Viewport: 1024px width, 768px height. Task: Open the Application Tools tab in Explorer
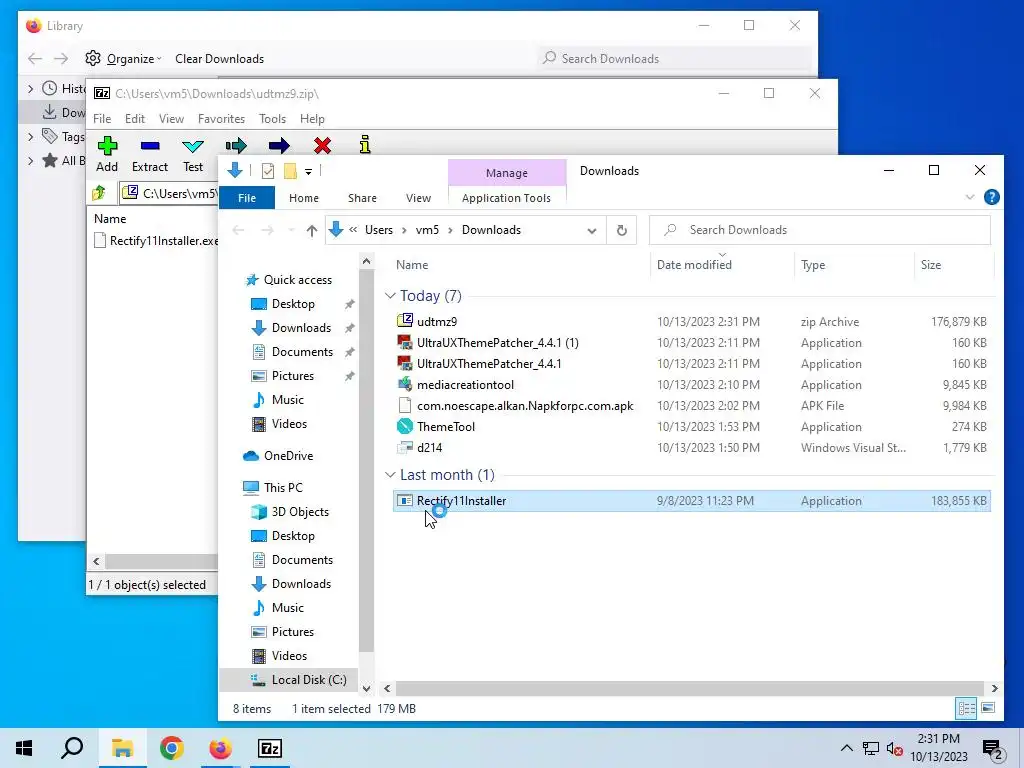[x=506, y=198]
